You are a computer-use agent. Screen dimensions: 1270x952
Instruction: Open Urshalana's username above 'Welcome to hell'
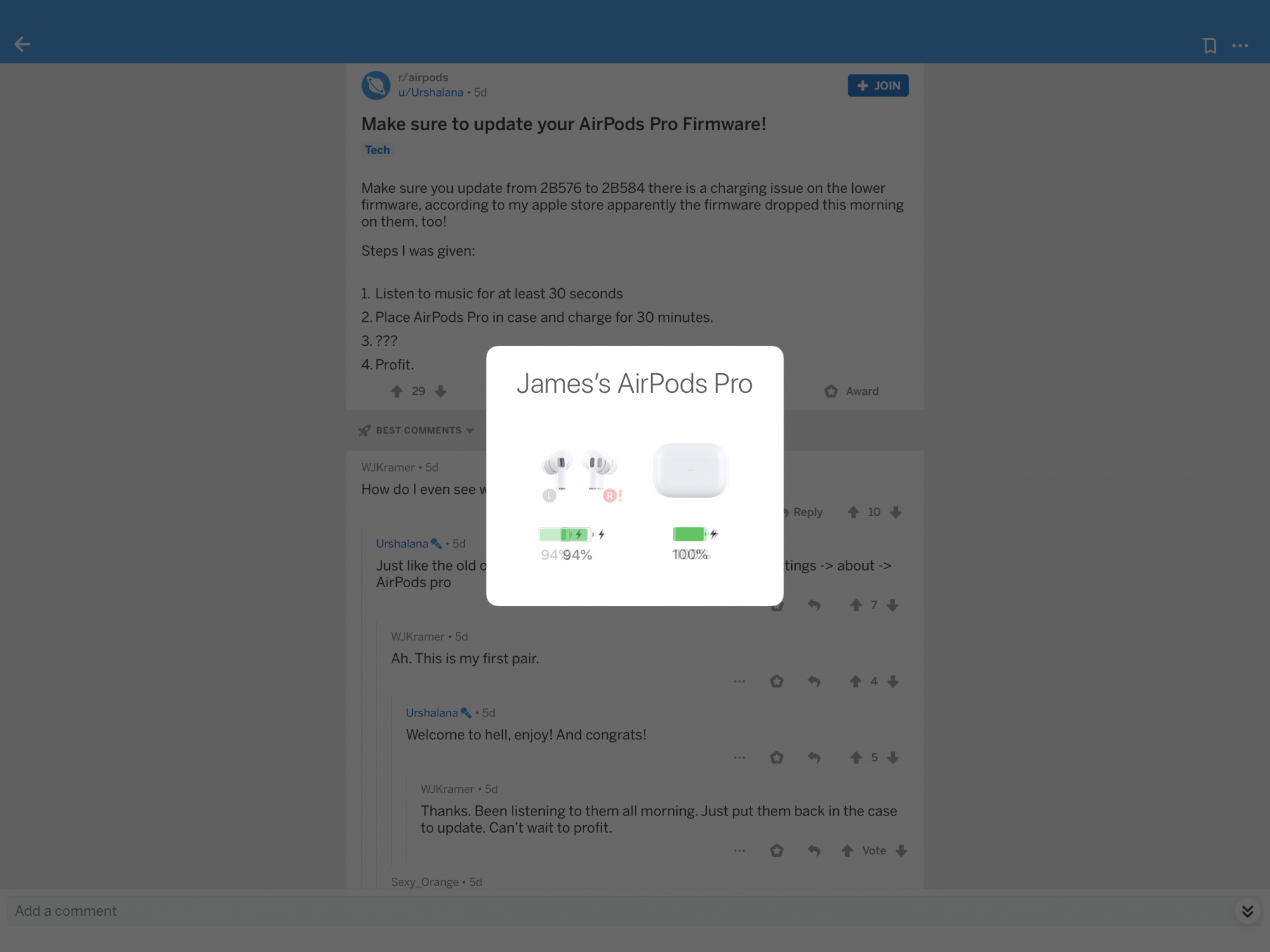coord(432,713)
